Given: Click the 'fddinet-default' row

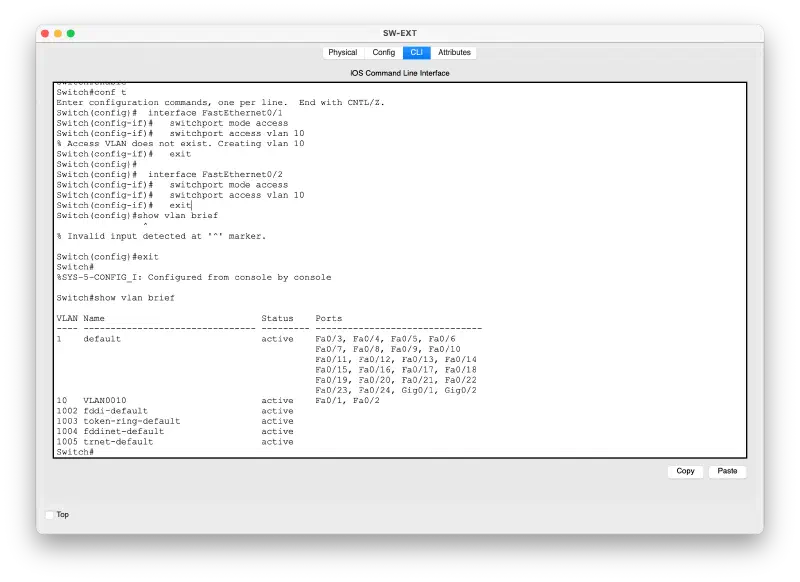Looking at the screenshot, I should [175, 431].
